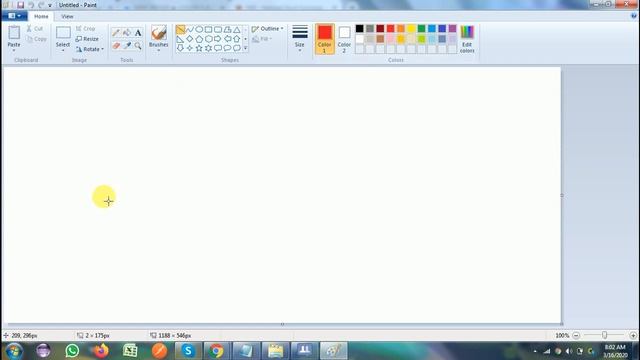Pick the green color swatch
640x360 pixels.
(422, 29)
